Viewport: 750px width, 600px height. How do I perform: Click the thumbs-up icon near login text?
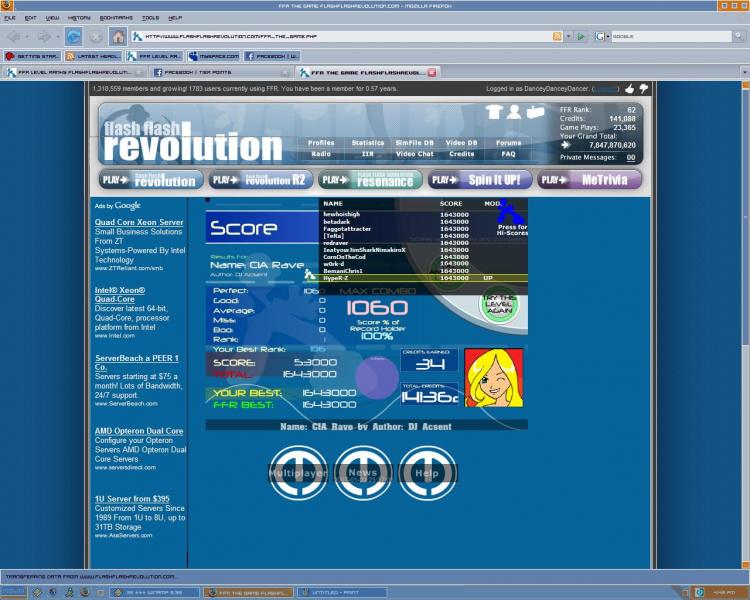coord(630,89)
